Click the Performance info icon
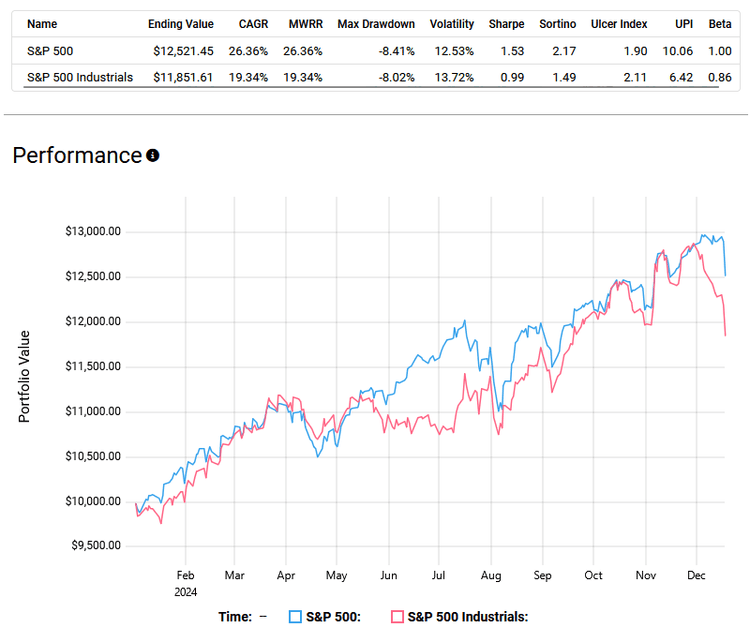 click(x=153, y=155)
